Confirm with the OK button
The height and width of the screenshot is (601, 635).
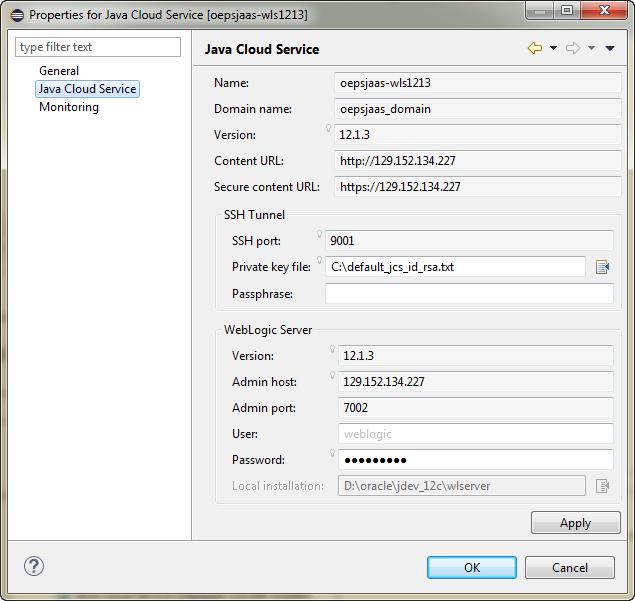[472, 567]
